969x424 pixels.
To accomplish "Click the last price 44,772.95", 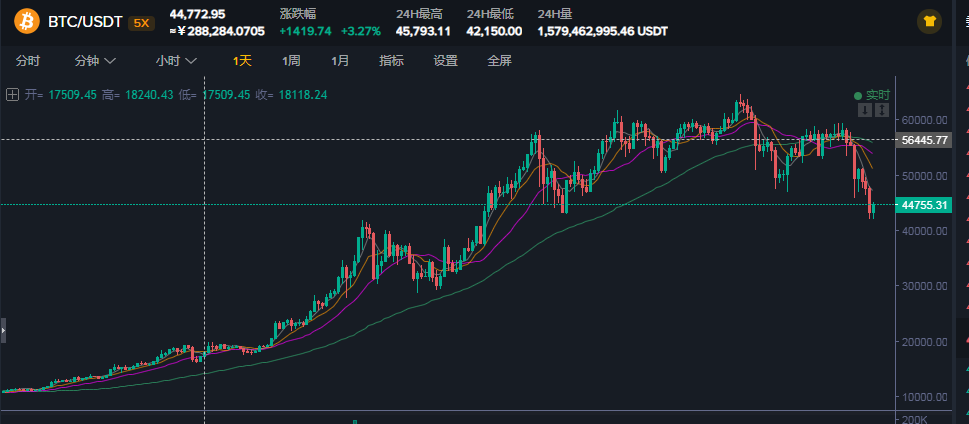I will (x=198, y=14).
